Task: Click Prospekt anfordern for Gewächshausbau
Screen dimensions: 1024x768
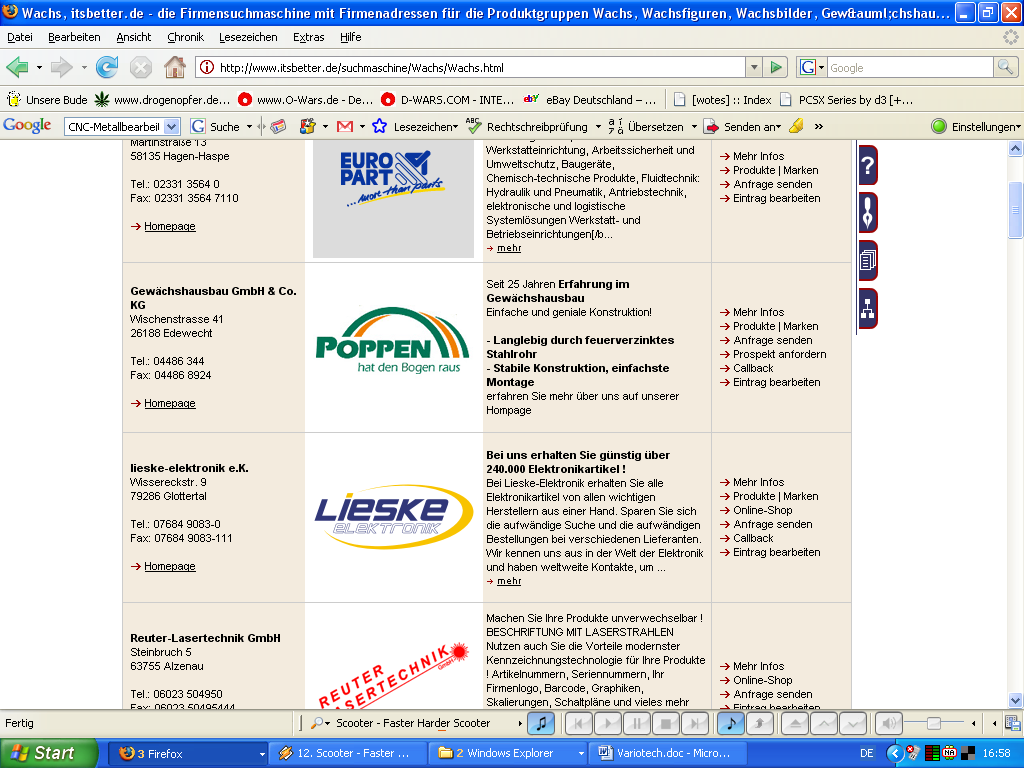Action: (779, 354)
